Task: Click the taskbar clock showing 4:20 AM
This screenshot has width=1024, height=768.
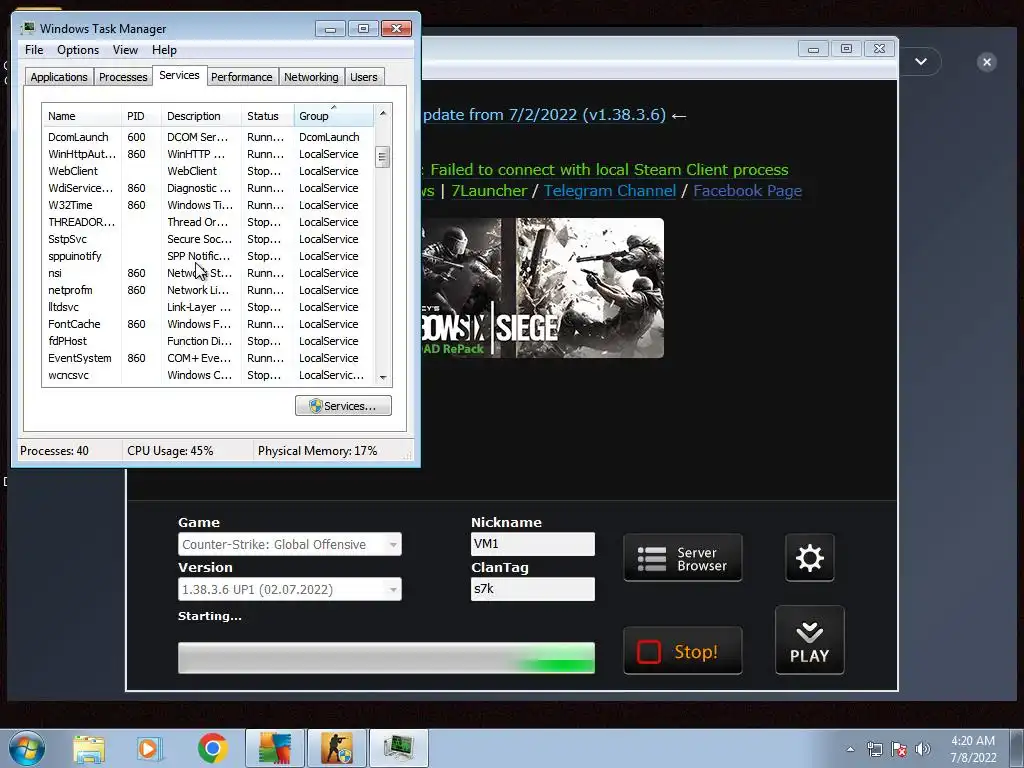Action: (973, 749)
